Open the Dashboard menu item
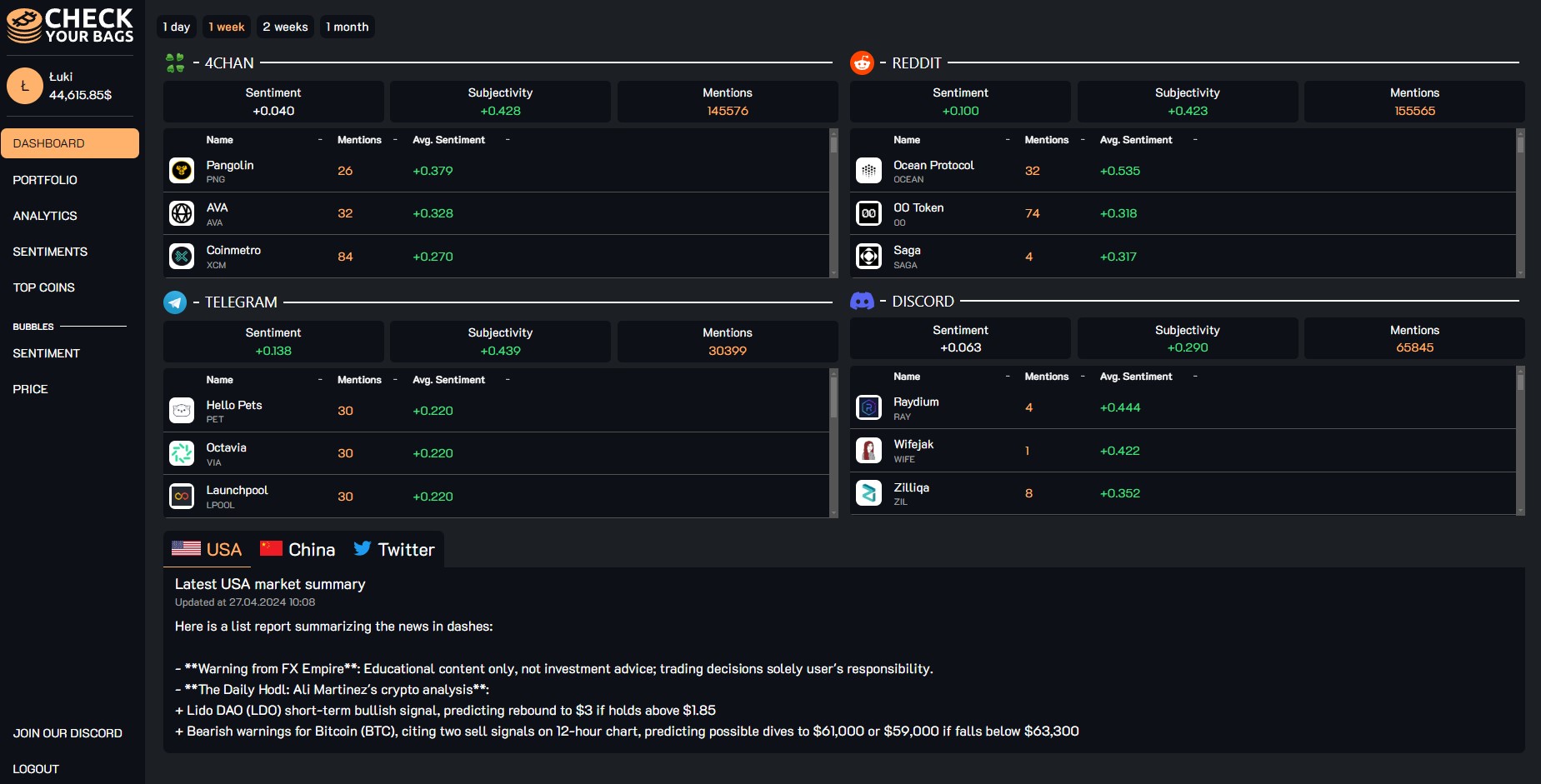The width and height of the screenshot is (1541, 784). click(70, 143)
